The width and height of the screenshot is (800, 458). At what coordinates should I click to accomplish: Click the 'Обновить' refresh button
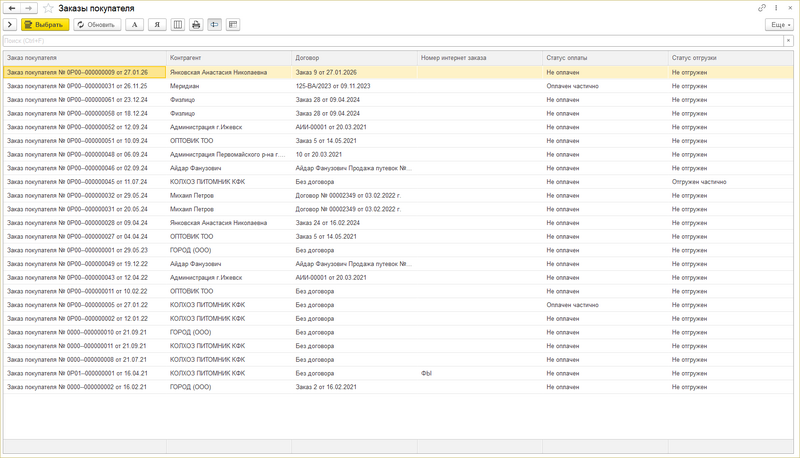click(x=96, y=25)
